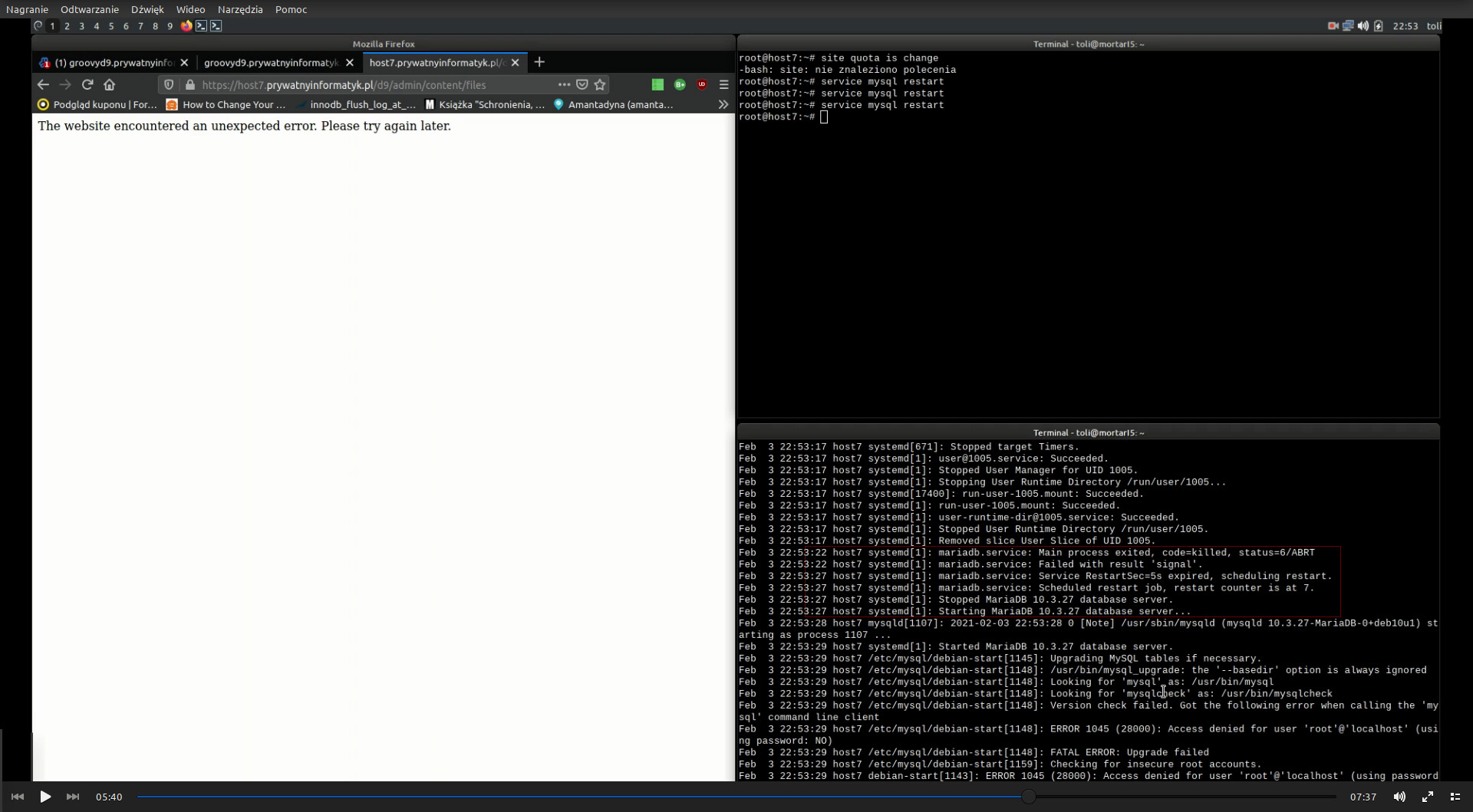Click the first terminal icon in the panel

pyautogui.click(x=201, y=26)
